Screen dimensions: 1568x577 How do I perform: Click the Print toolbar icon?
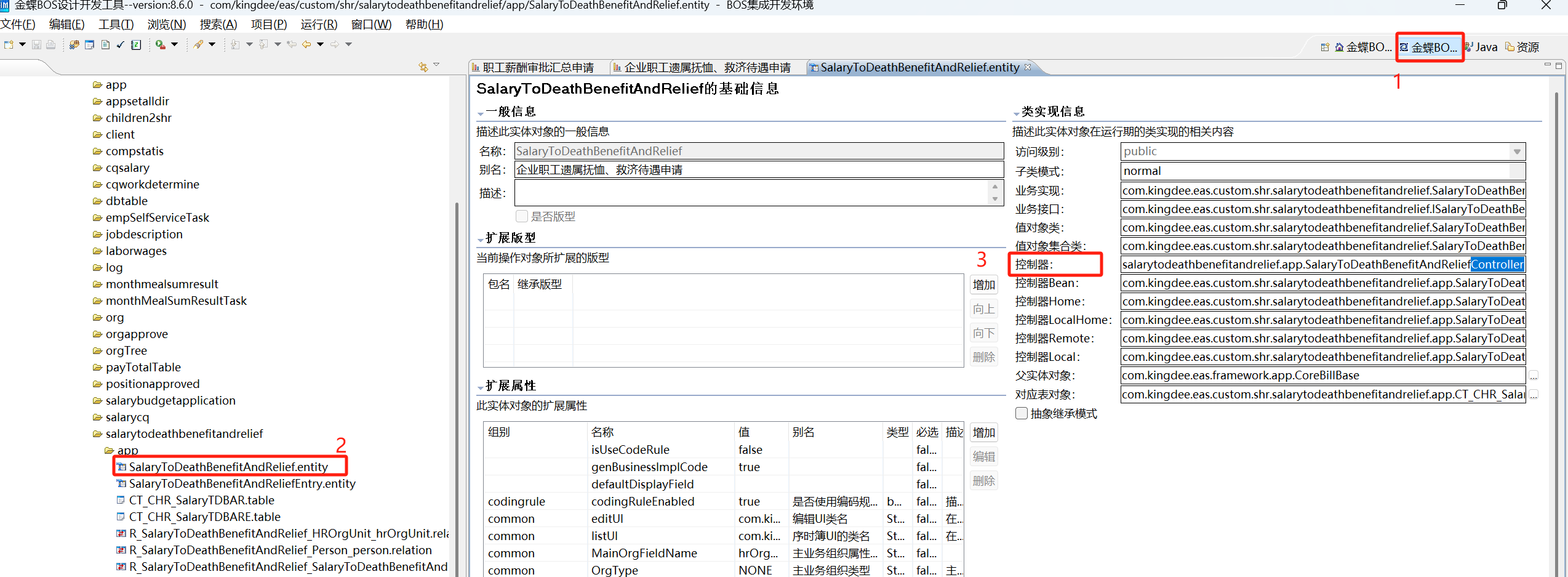(50, 44)
